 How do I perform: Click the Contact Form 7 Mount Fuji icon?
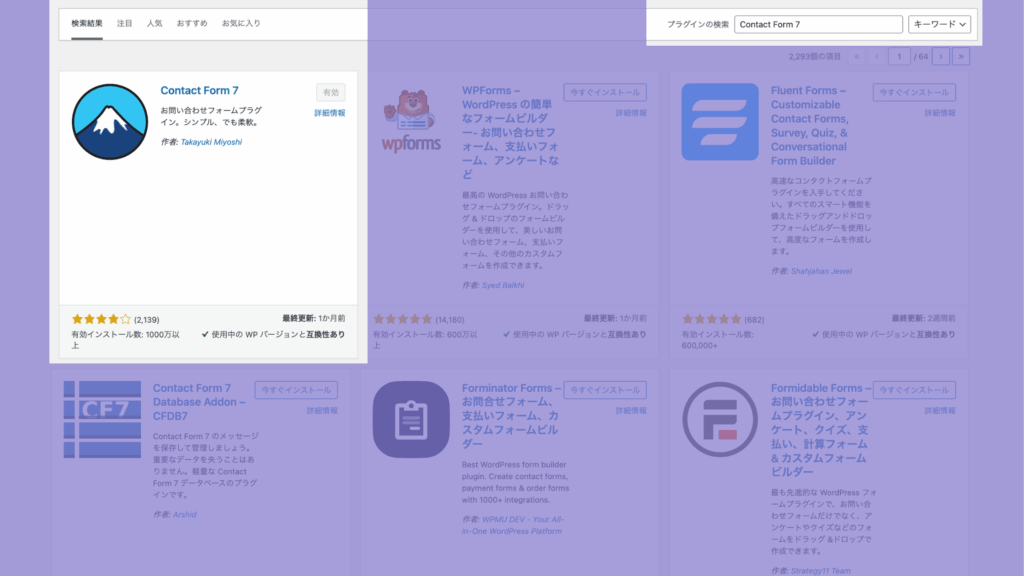pyautogui.click(x=110, y=121)
